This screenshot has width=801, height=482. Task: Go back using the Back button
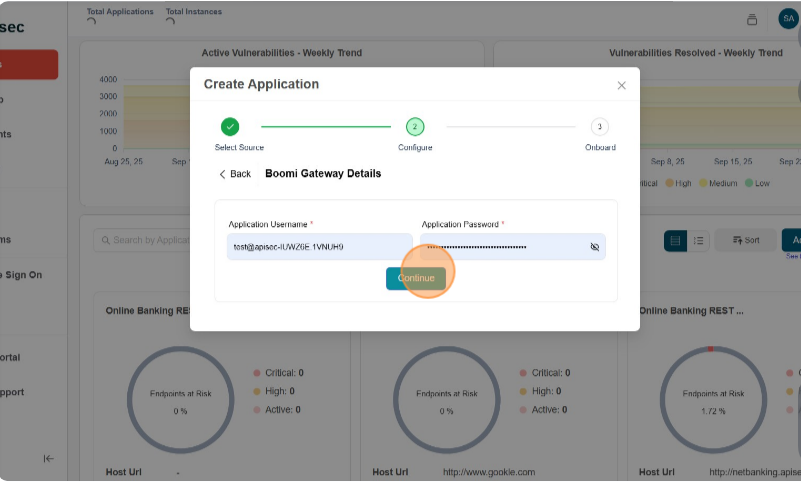pos(235,174)
